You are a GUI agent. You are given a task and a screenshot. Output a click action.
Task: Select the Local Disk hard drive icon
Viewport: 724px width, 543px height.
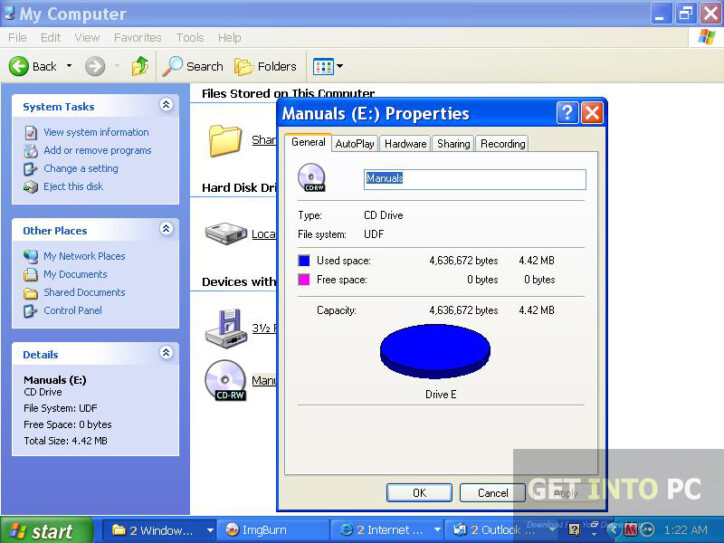click(226, 233)
